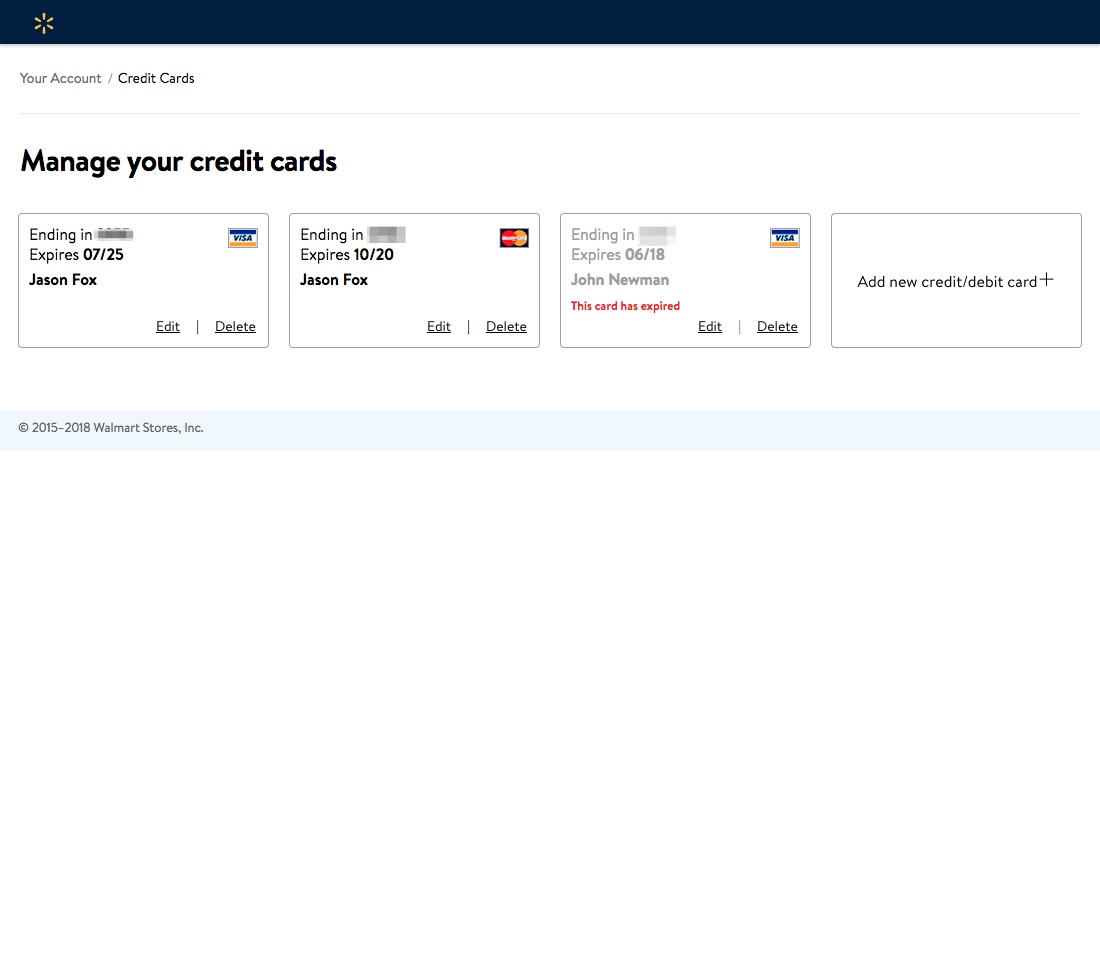
Task: Click the Mastercard icon on the 10/20 card
Action: 513,237
